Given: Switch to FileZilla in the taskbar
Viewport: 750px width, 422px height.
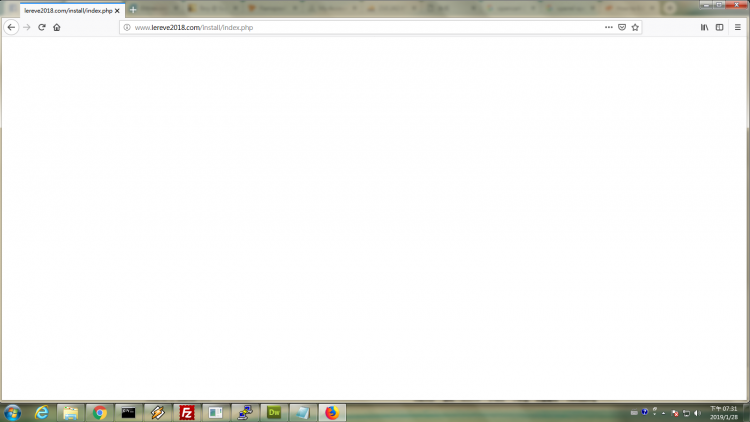Looking at the screenshot, I should (x=187, y=412).
